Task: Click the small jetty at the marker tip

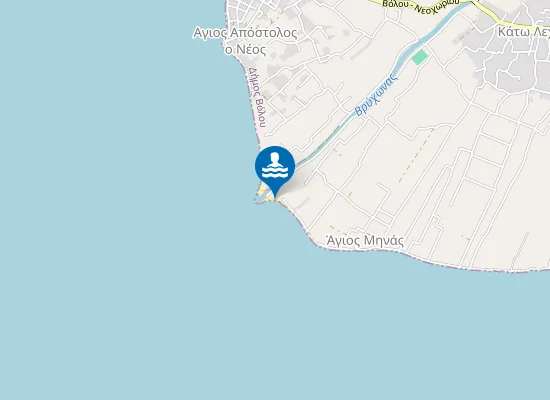Action: click(x=261, y=202)
